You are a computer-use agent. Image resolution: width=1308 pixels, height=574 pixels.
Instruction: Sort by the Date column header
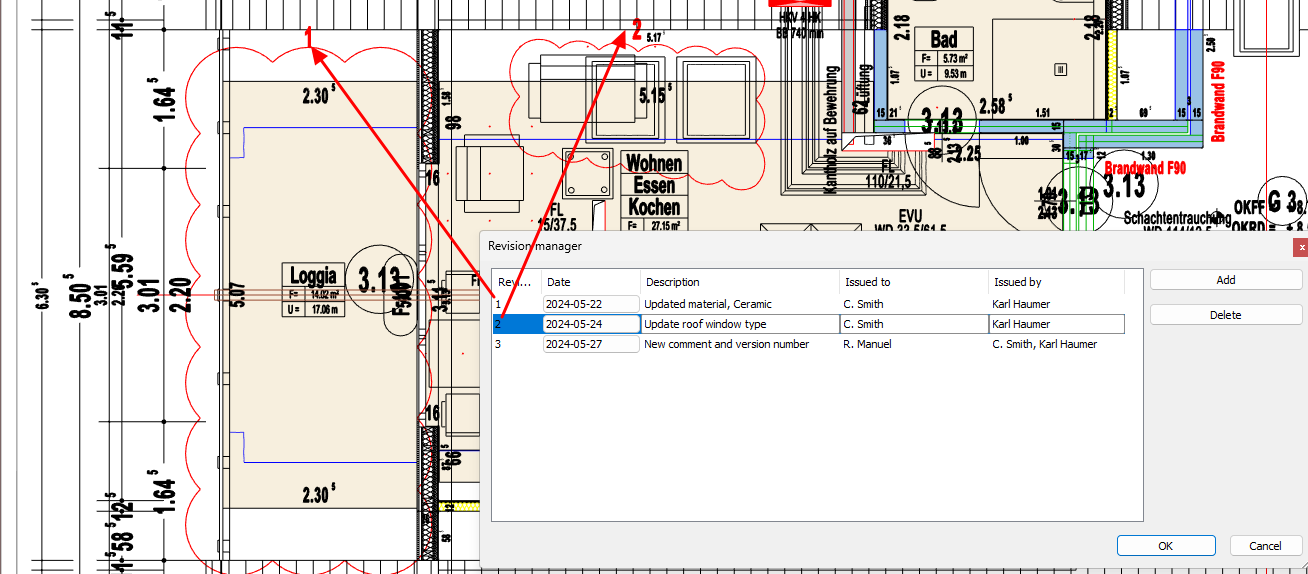590,282
